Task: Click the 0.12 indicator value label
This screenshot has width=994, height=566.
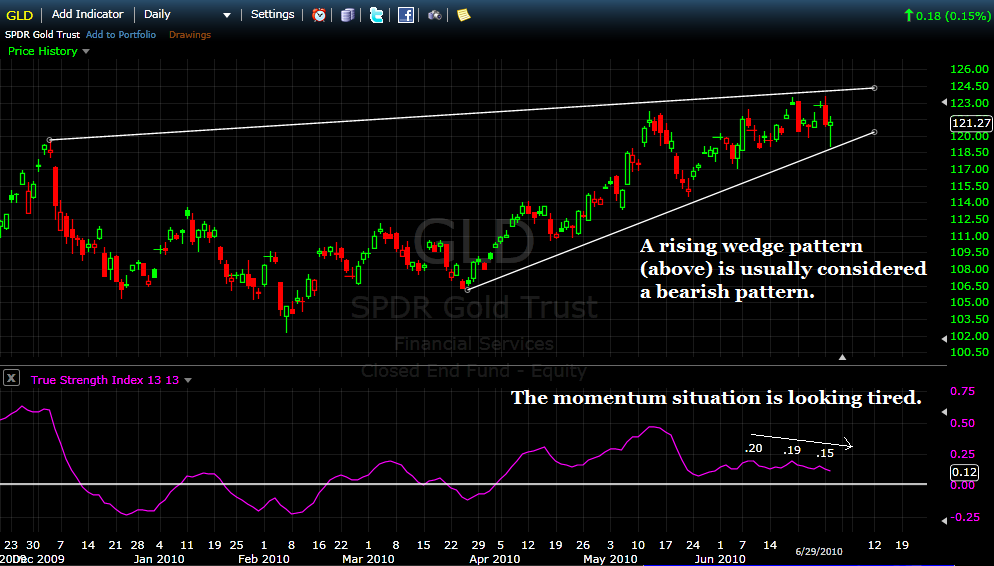Action: coord(964,472)
